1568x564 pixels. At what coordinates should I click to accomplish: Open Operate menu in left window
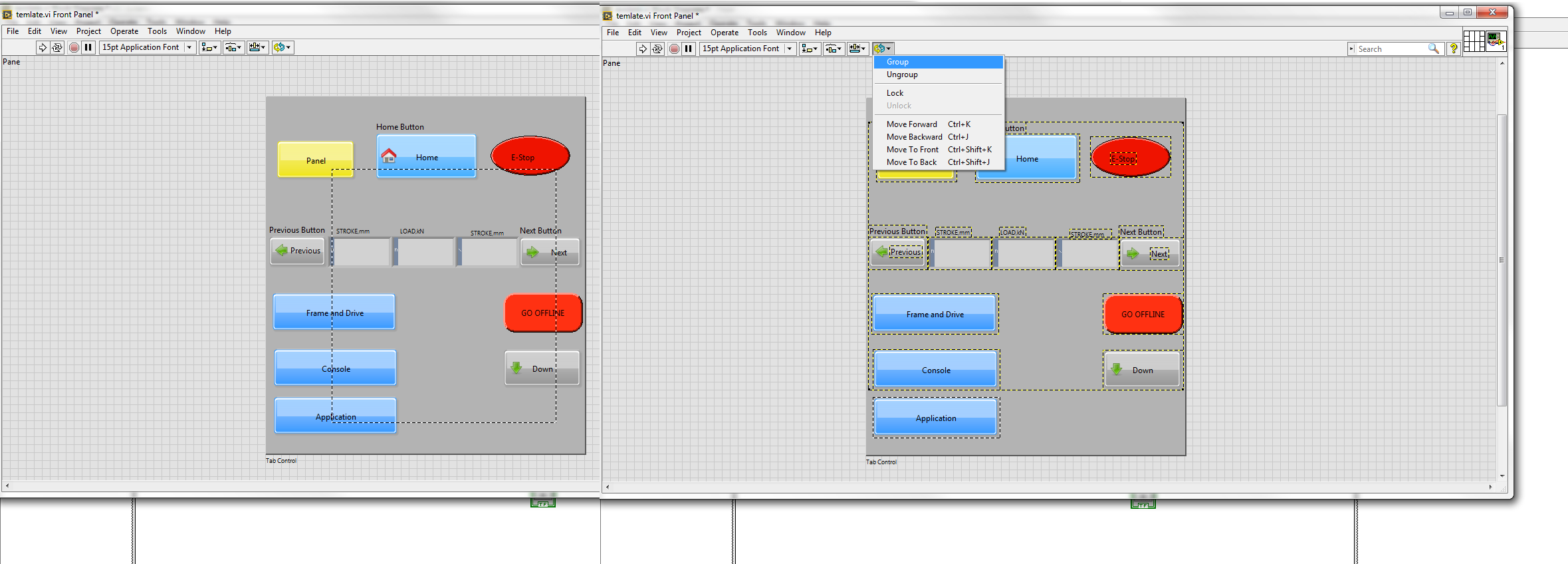(x=124, y=31)
